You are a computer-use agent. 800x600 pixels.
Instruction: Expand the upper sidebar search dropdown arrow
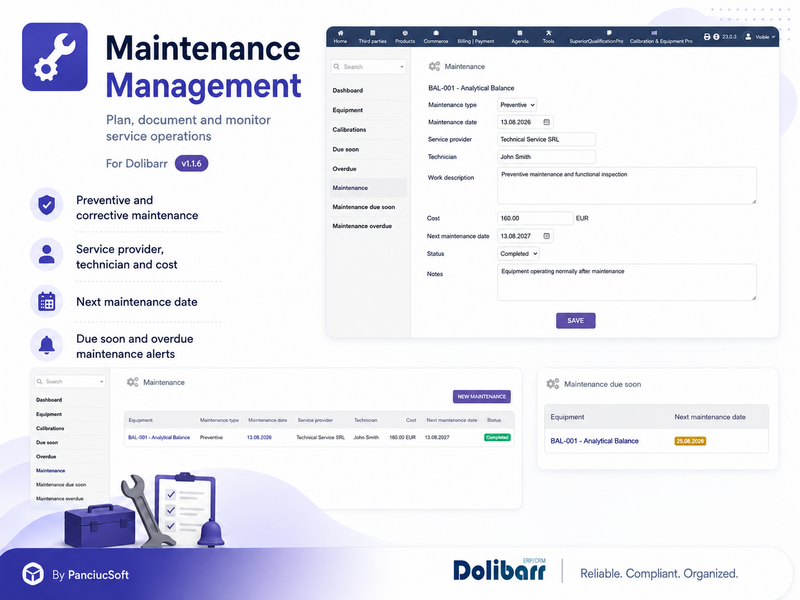(402, 67)
